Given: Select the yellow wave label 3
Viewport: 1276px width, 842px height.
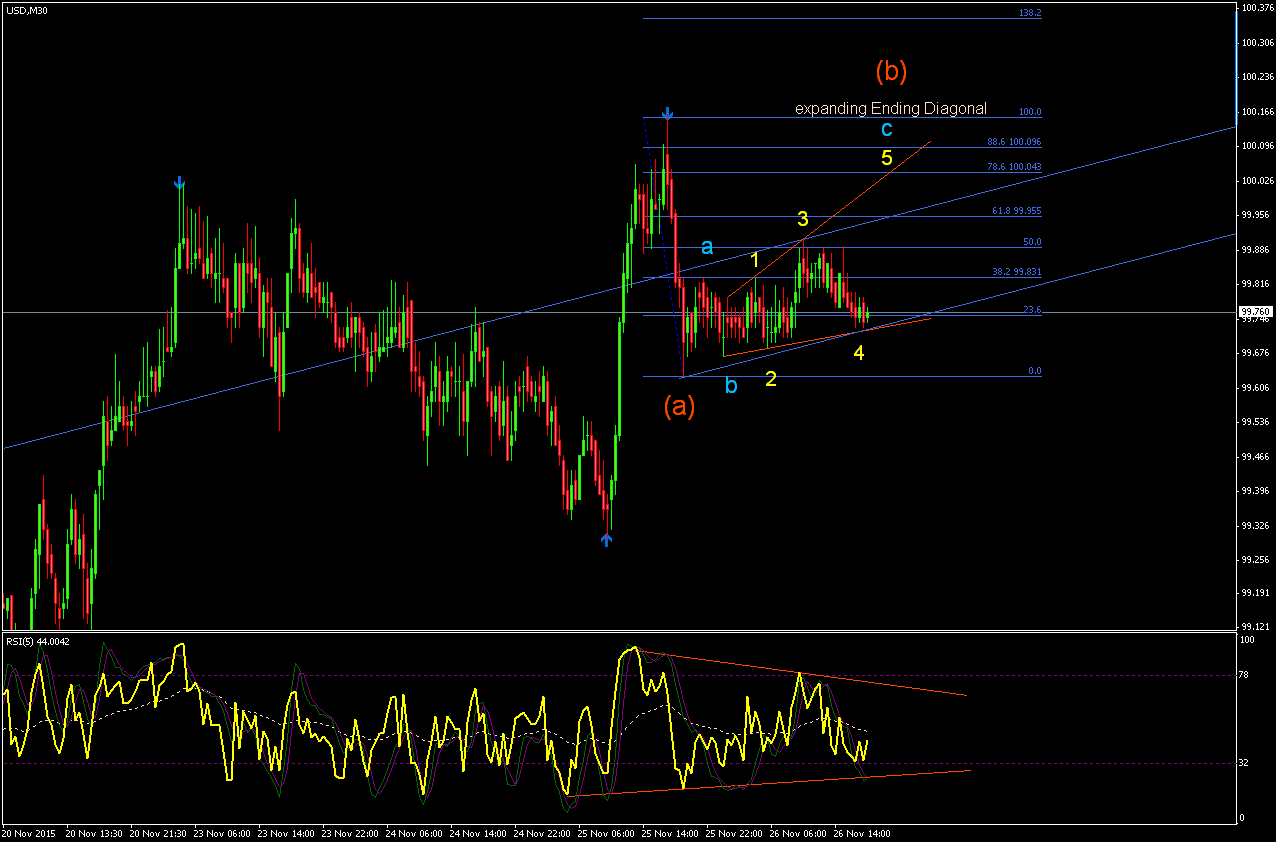Looking at the screenshot, I should pyautogui.click(x=803, y=219).
